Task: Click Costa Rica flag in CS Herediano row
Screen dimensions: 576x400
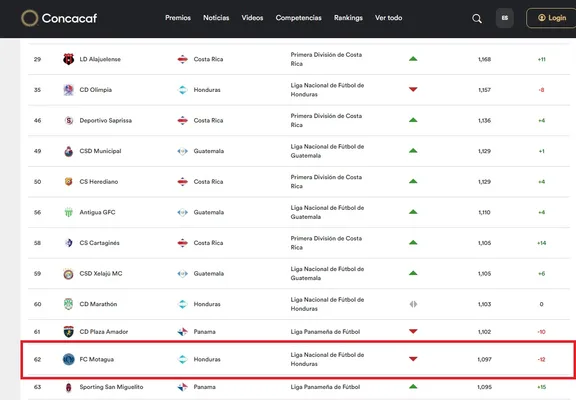Action: click(x=183, y=181)
